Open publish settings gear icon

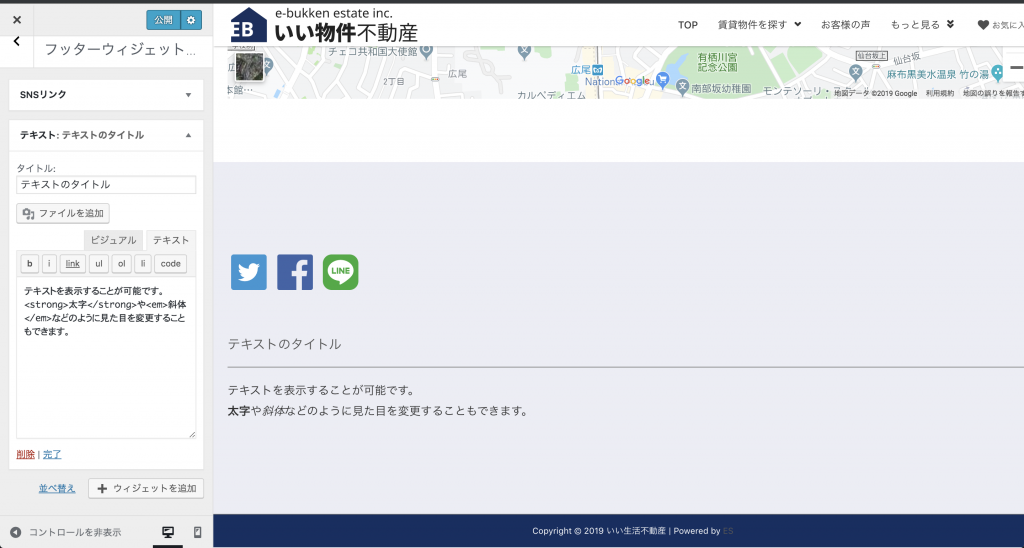pos(192,19)
